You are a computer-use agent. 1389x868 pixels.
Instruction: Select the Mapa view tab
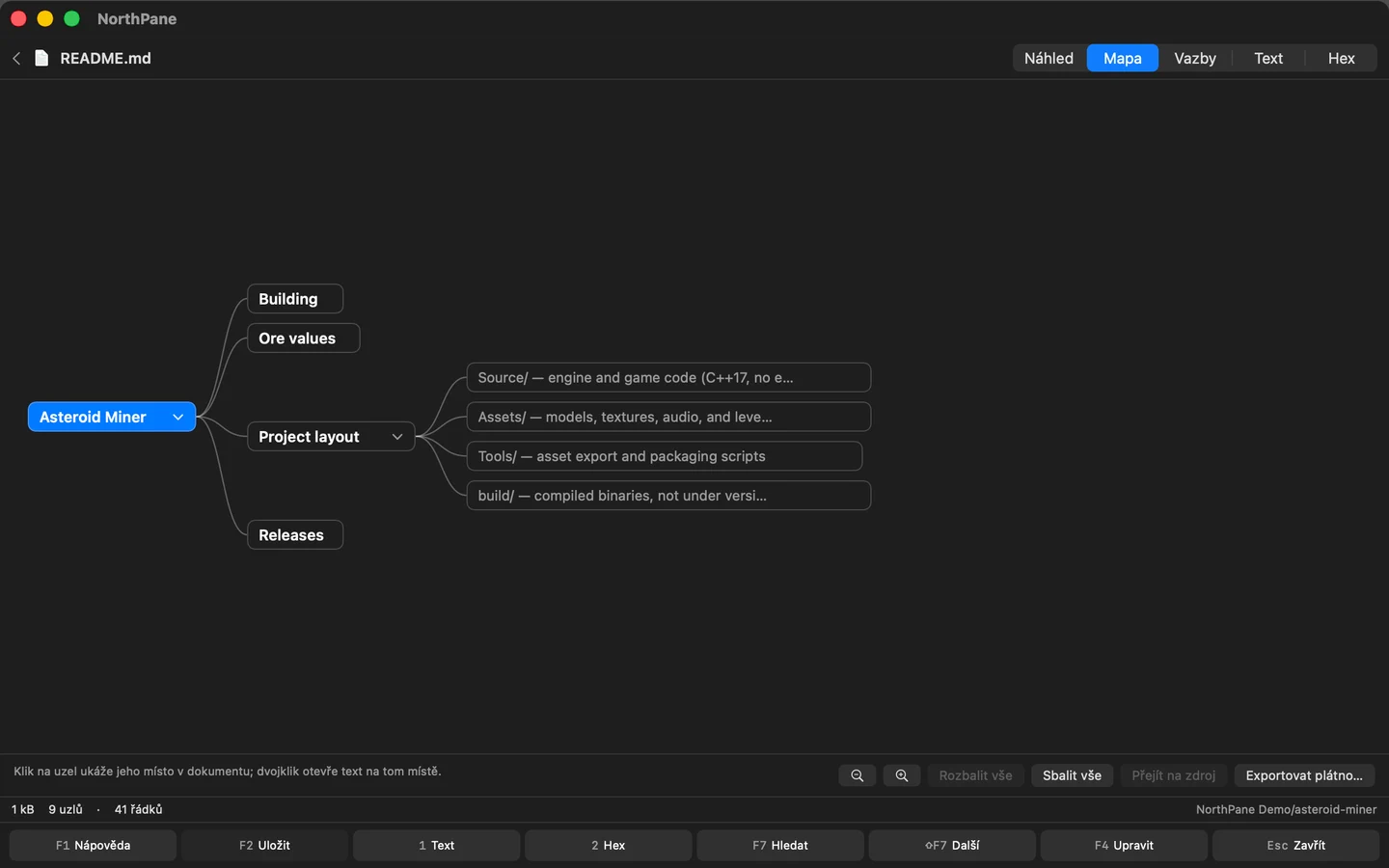click(1123, 59)
